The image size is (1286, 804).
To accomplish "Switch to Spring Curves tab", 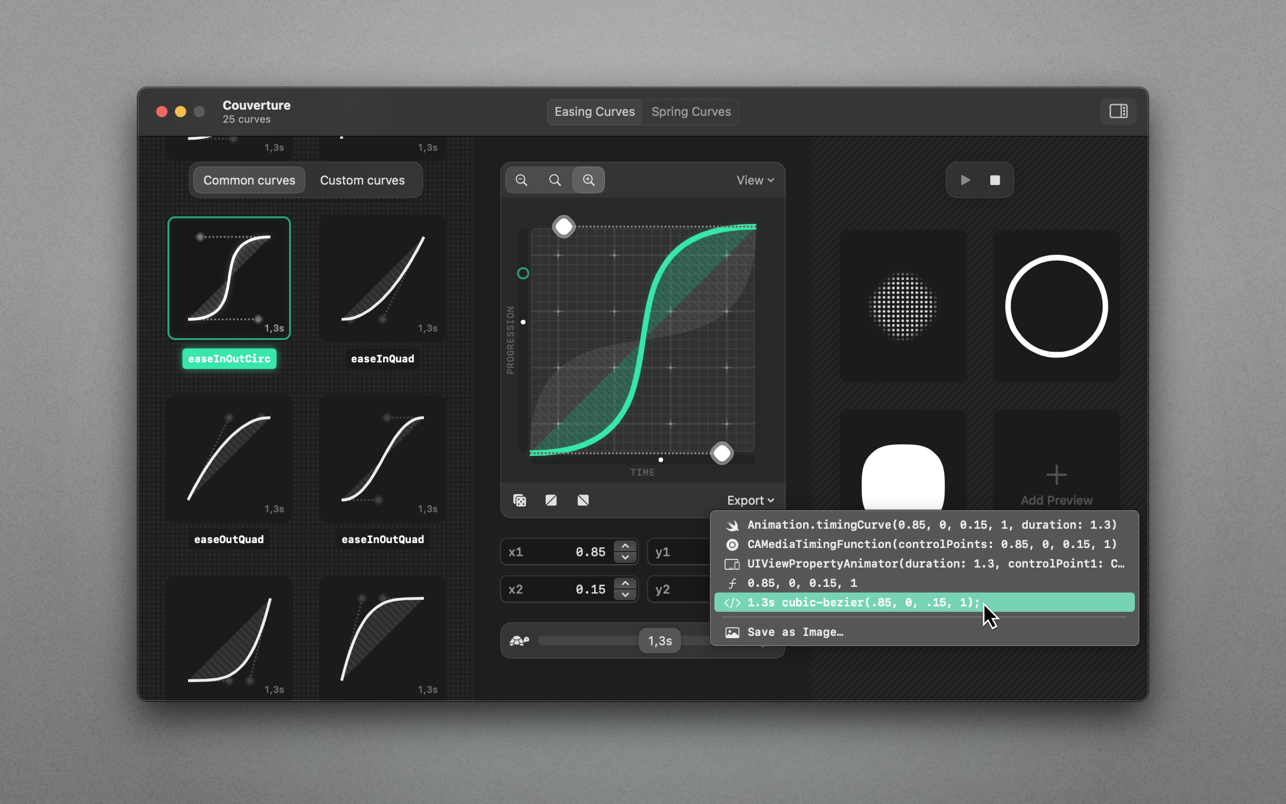I will pyautogui.click(x=691, y=111).
